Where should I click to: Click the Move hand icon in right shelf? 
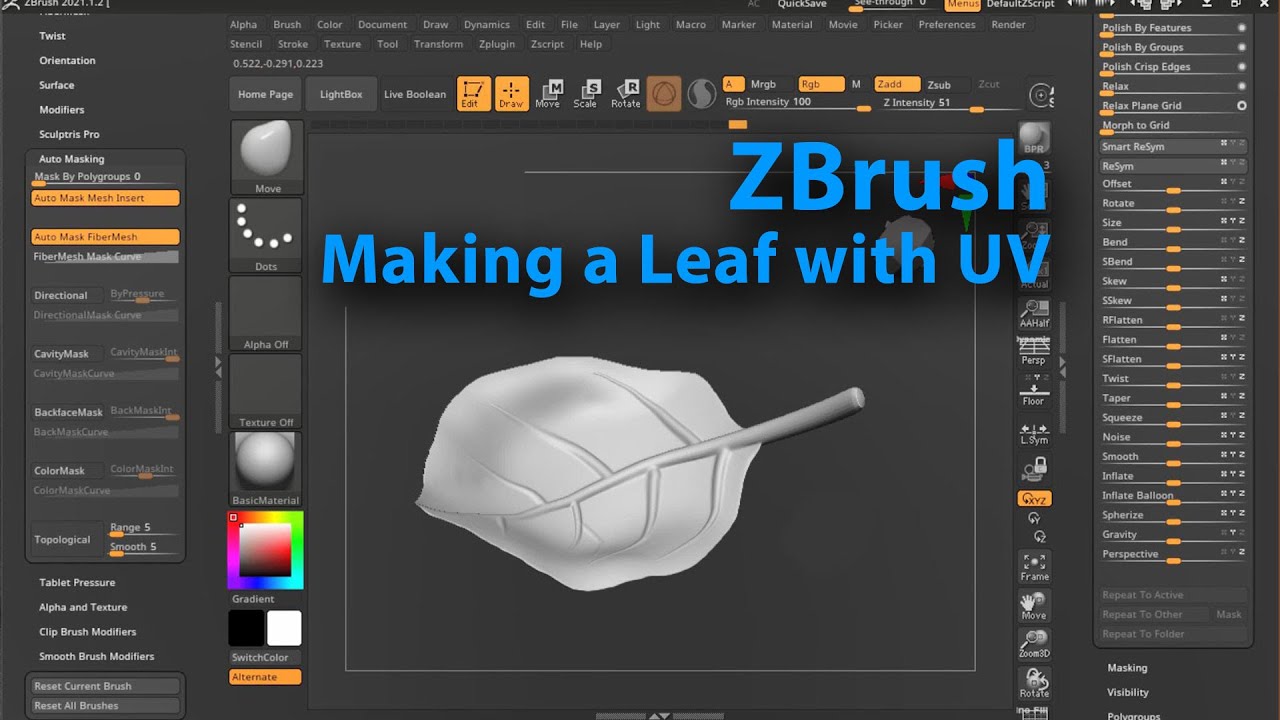click(1034, 606)
